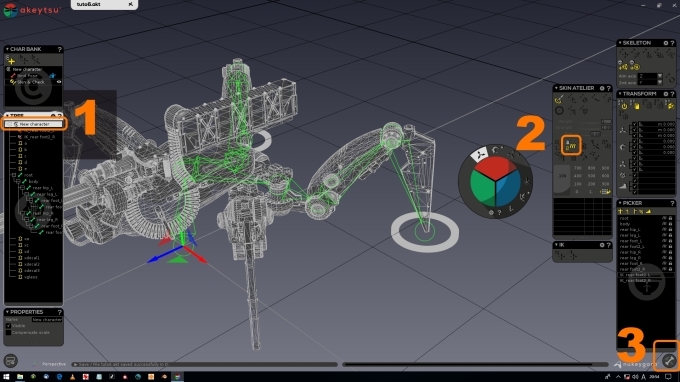Select the tuto6.akt file tab
680x382 pixels.
pos(88,4)
